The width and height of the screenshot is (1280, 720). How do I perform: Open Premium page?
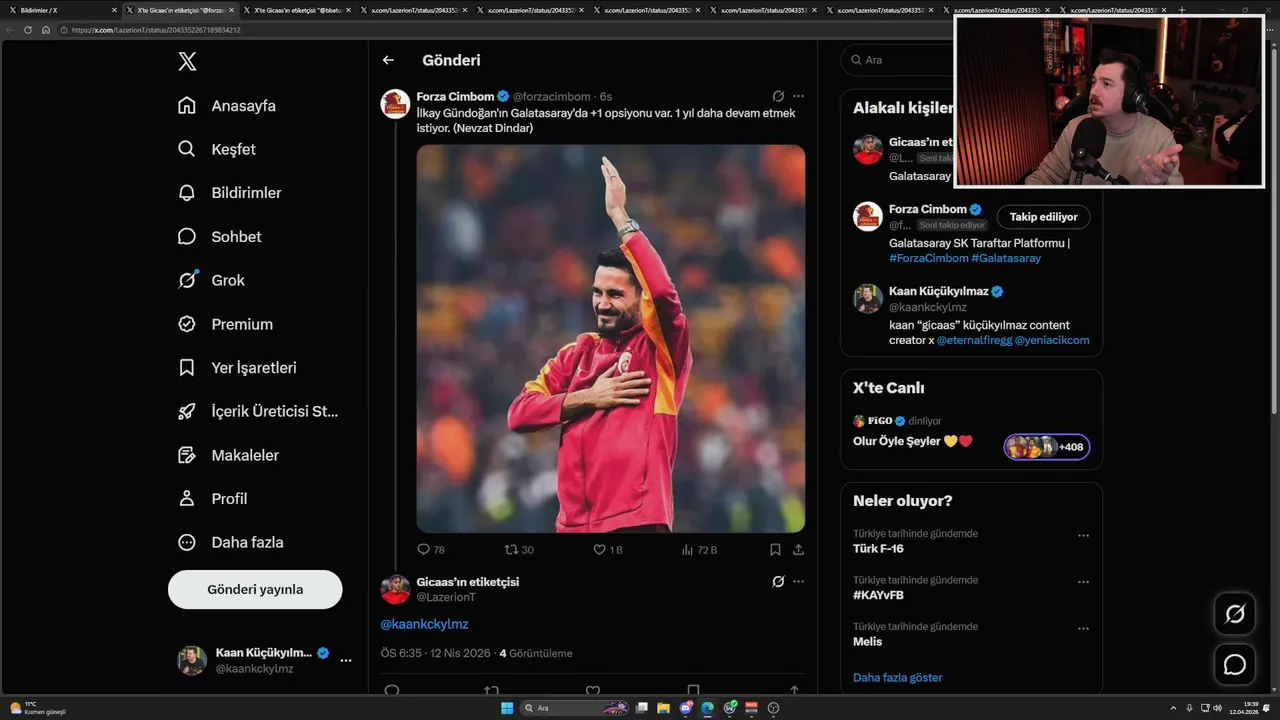click(225, 324)
